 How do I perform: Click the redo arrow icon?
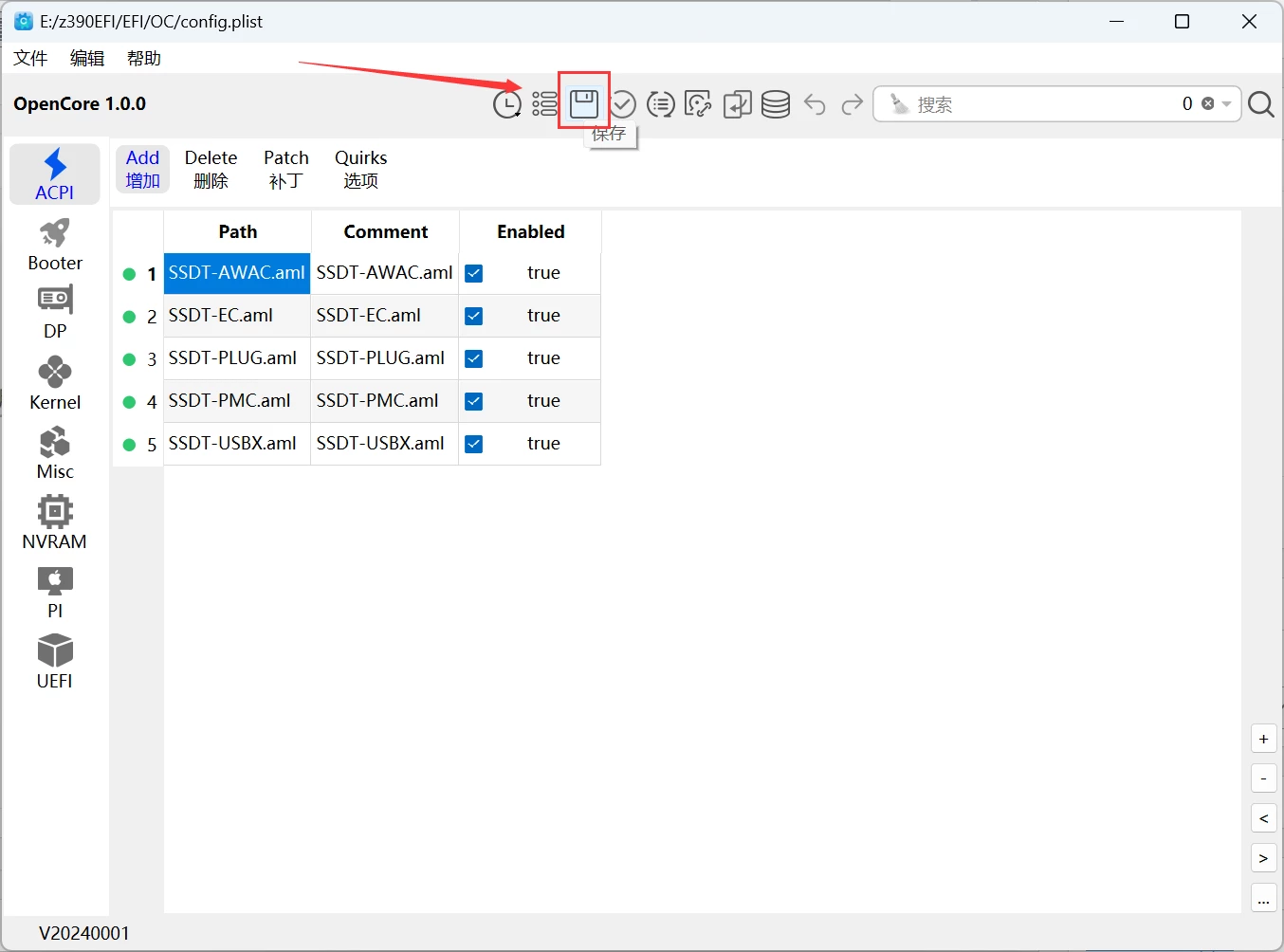[853, 104]
